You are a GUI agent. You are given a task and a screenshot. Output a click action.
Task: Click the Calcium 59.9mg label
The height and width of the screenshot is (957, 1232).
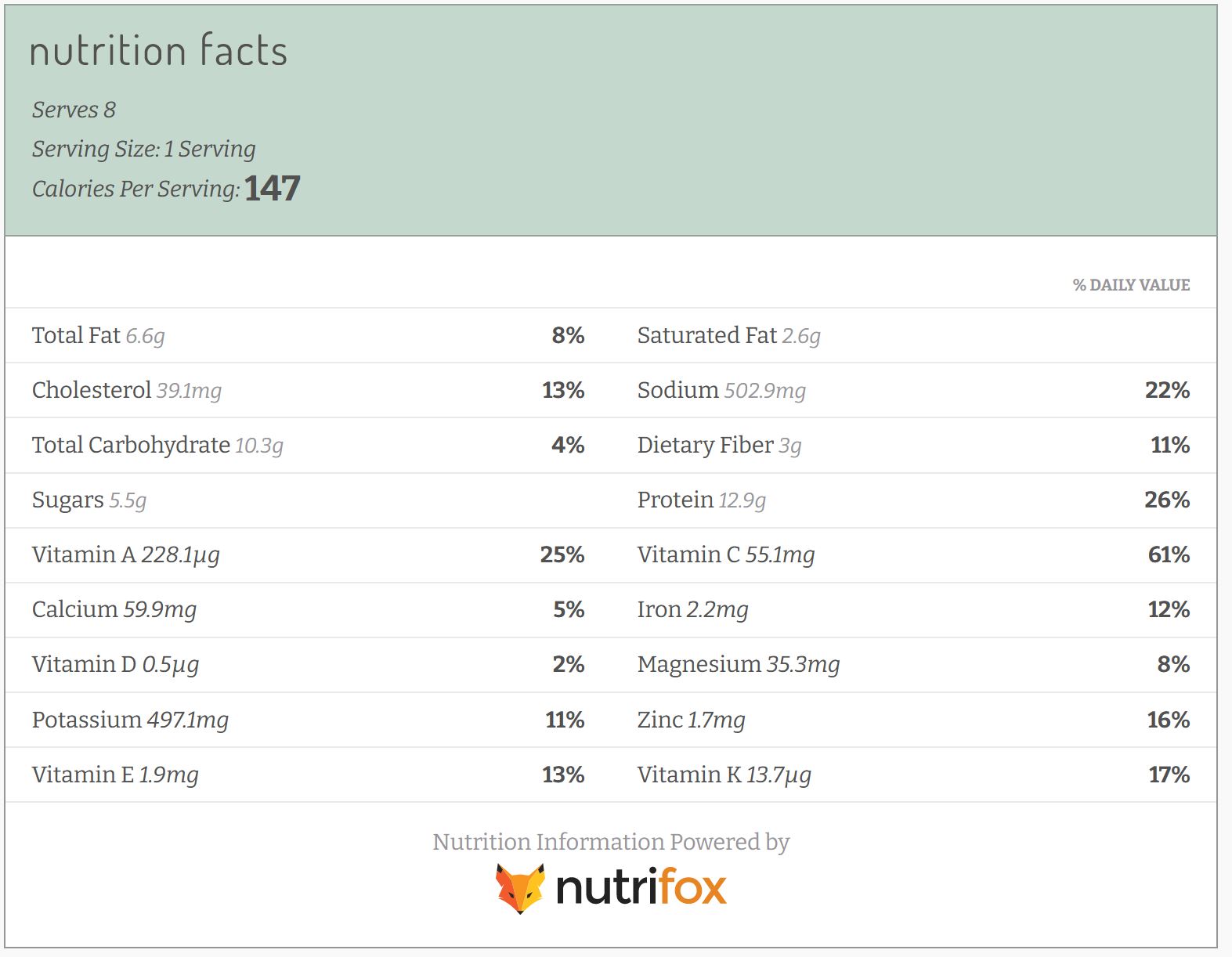click(114, 610)
